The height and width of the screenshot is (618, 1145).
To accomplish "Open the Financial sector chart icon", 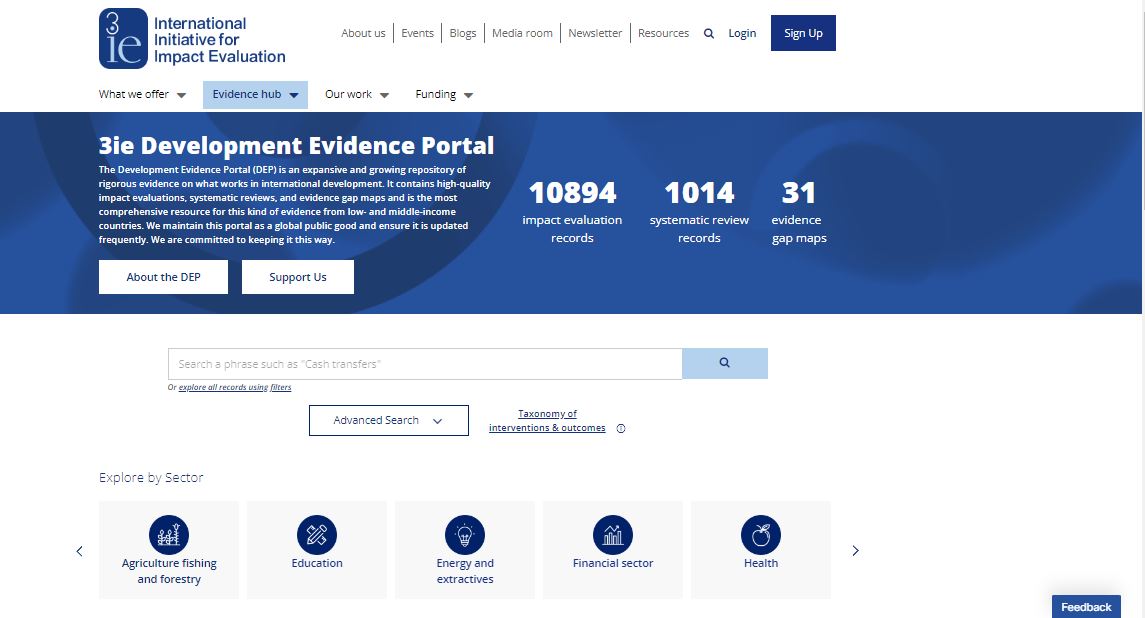I will point(613,534).
